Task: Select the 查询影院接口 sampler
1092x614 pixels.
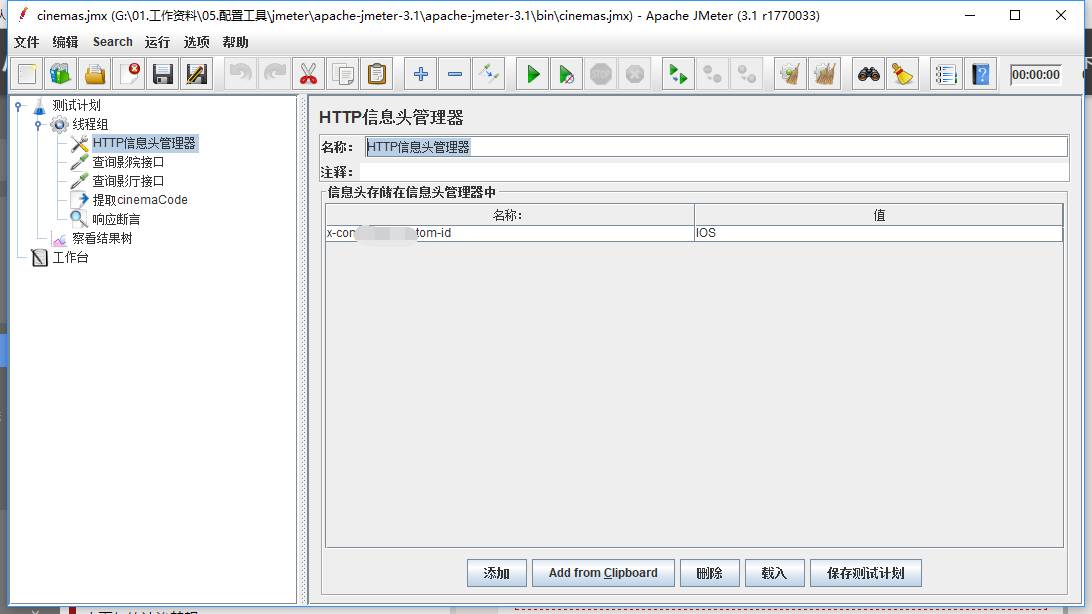Action: [x=128, y=162]
